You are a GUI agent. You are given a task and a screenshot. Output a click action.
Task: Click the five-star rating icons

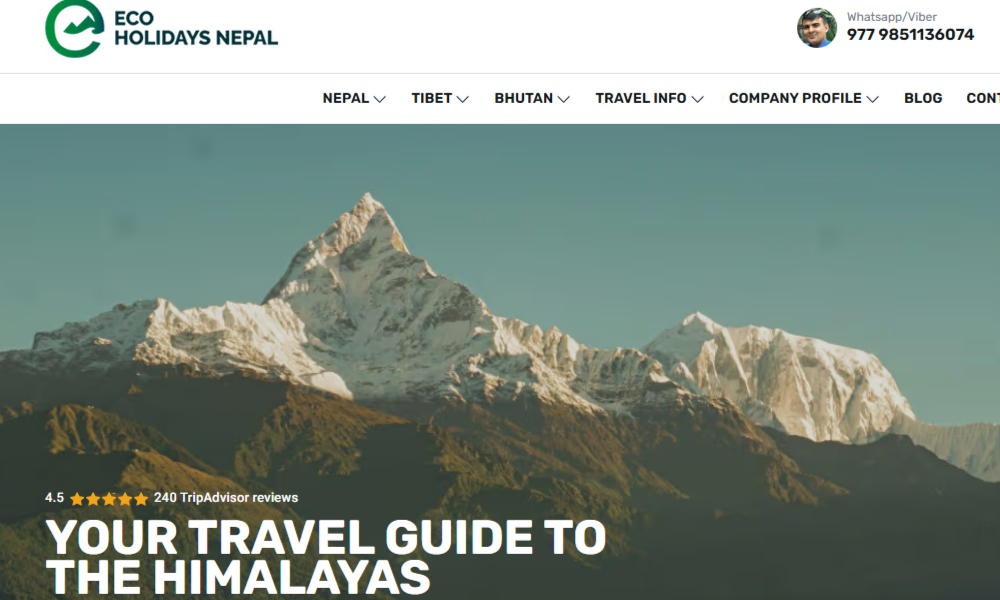pos(109,499)
